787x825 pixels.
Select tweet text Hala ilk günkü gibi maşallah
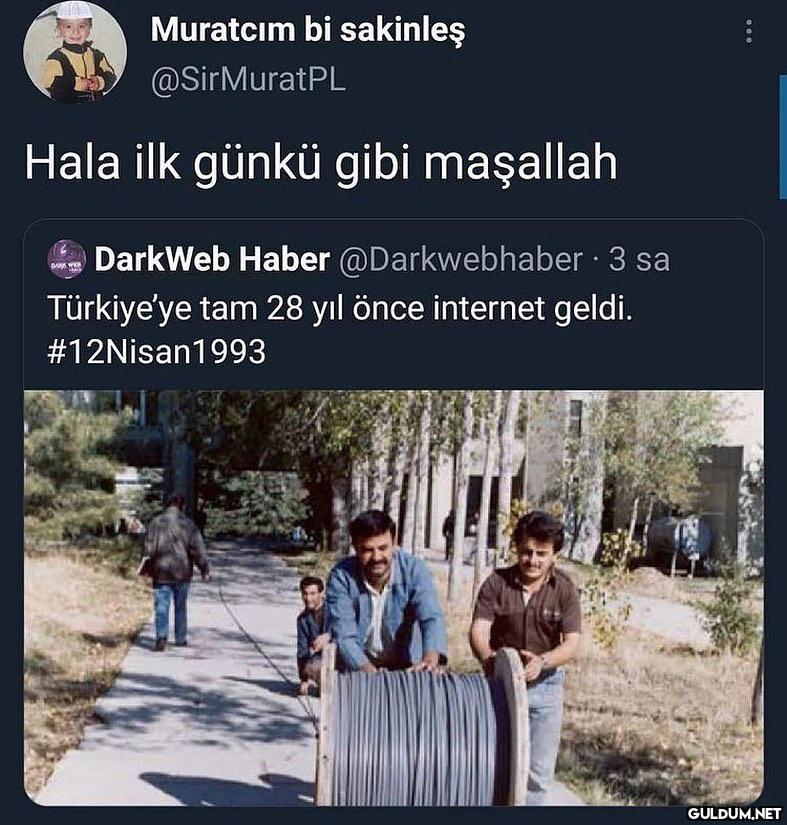click(x=321, y=163)
